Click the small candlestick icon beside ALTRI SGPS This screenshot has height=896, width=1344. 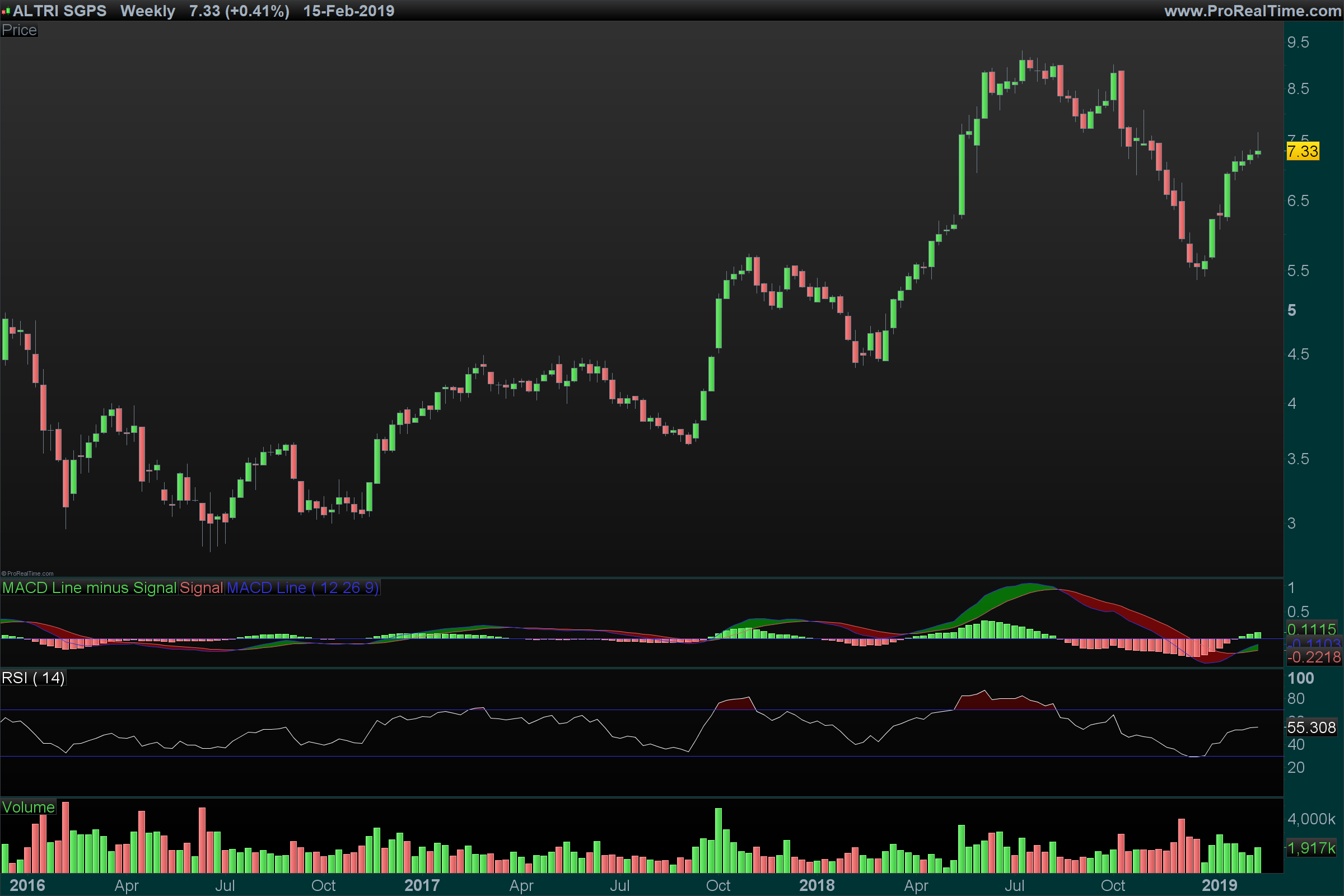coord(6,11)
